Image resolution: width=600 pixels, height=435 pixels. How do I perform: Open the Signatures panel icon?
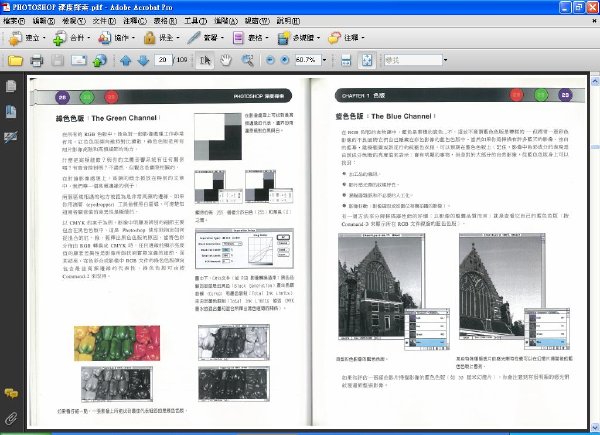coord(11,137)
